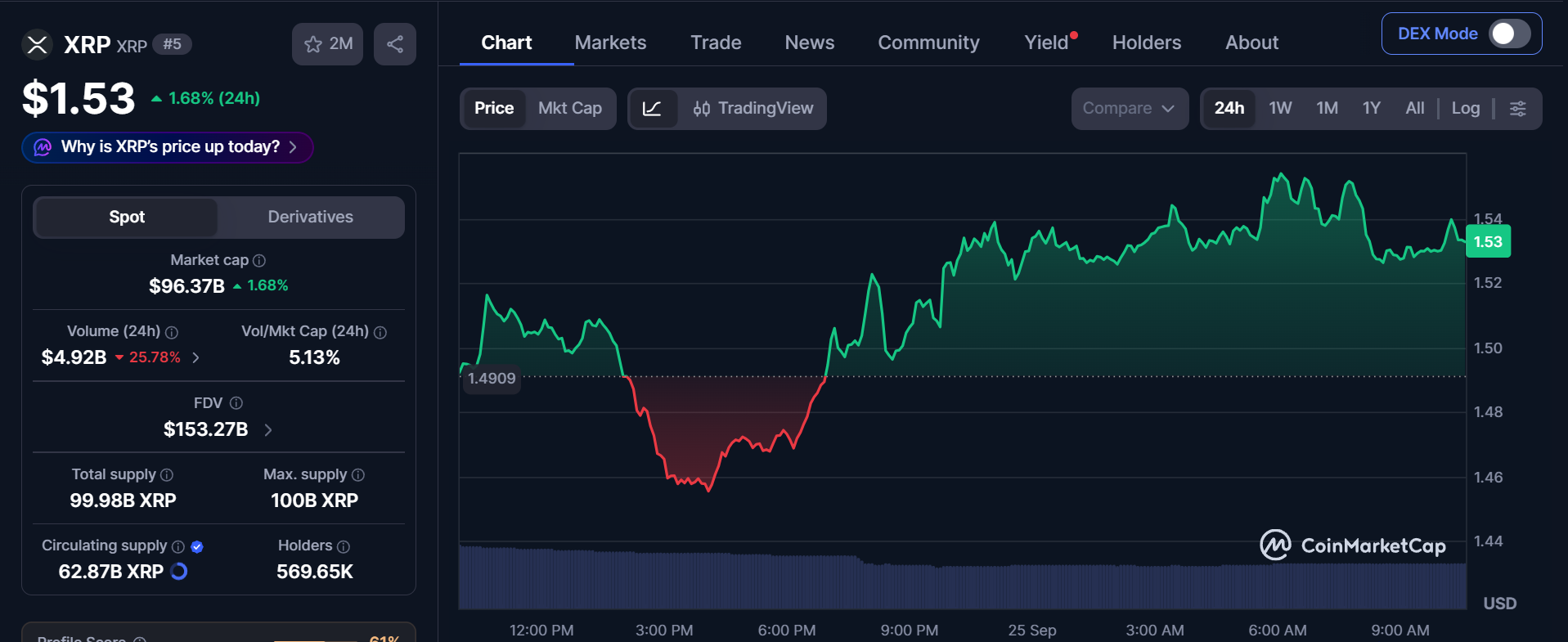Expand FDV details chevron
The image size is (1568, 642).
pos(268,429)
